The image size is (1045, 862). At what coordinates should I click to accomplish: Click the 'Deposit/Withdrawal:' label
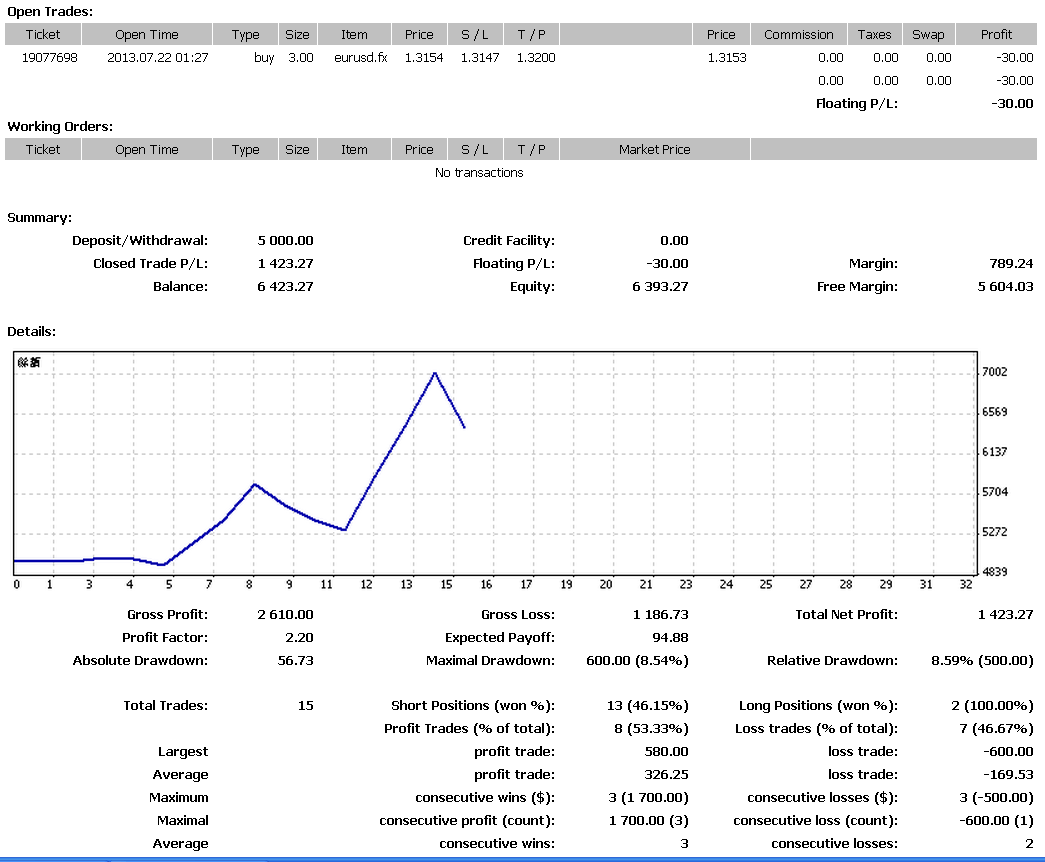tap(140, 241)
